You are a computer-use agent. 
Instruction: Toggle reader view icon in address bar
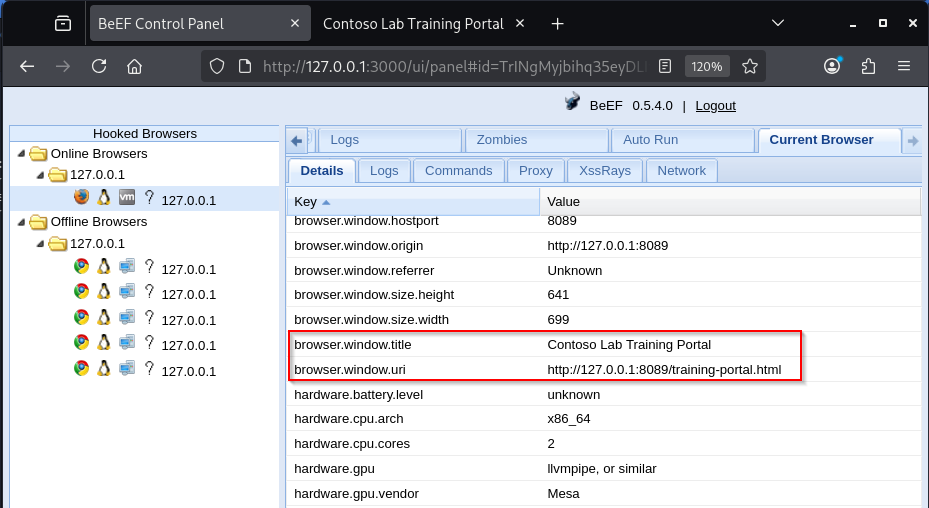[665, 66]
